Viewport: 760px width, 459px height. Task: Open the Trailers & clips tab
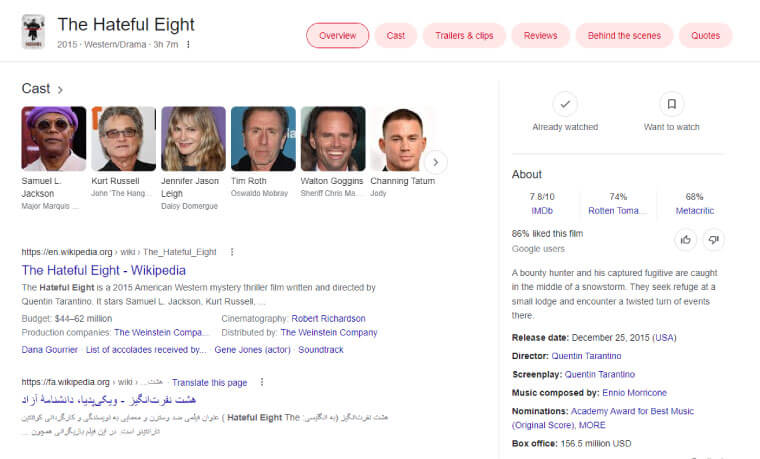(464, 35)
